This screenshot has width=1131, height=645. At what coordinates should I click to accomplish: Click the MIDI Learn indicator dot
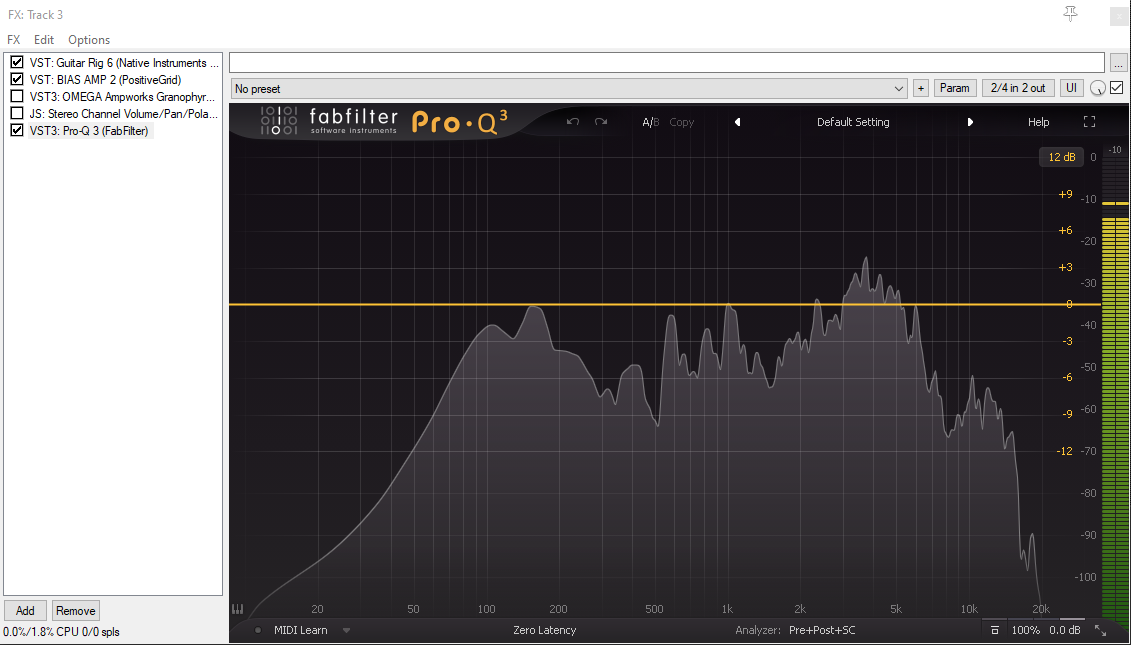(258, 631)
